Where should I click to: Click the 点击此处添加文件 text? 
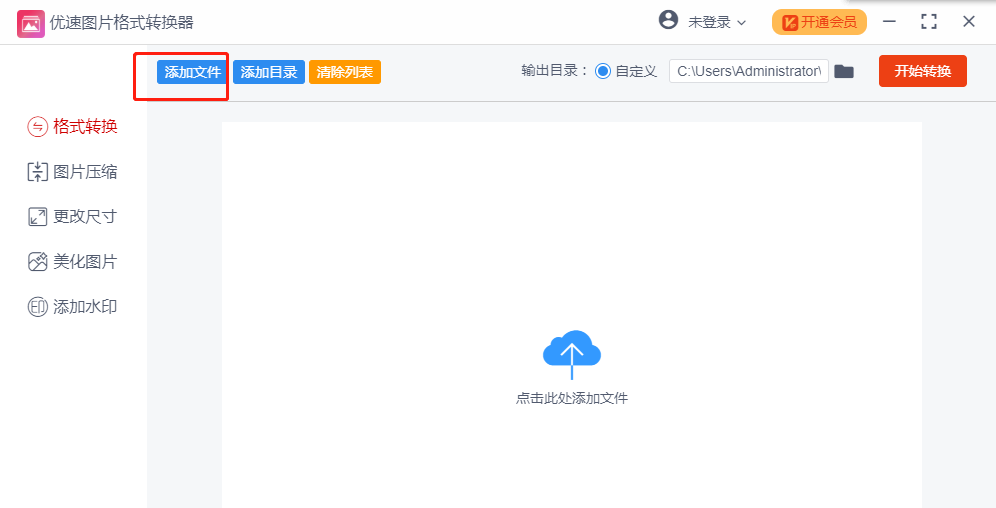pyautogui.click(x=572, y=398)
